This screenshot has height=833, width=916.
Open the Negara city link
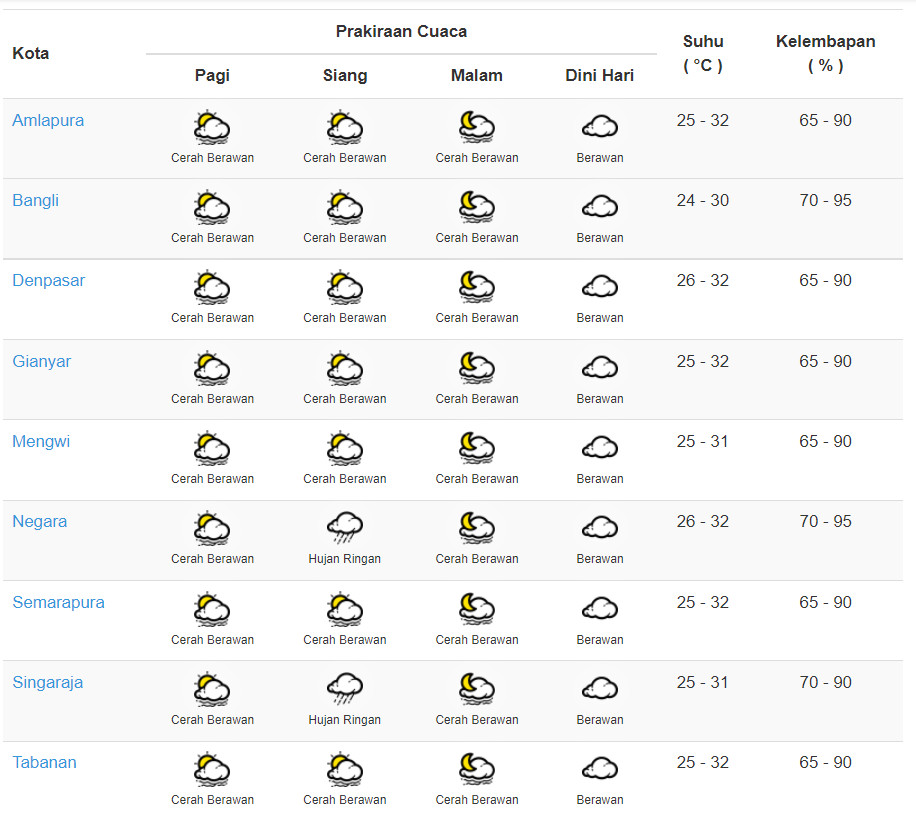coord(40,521)
